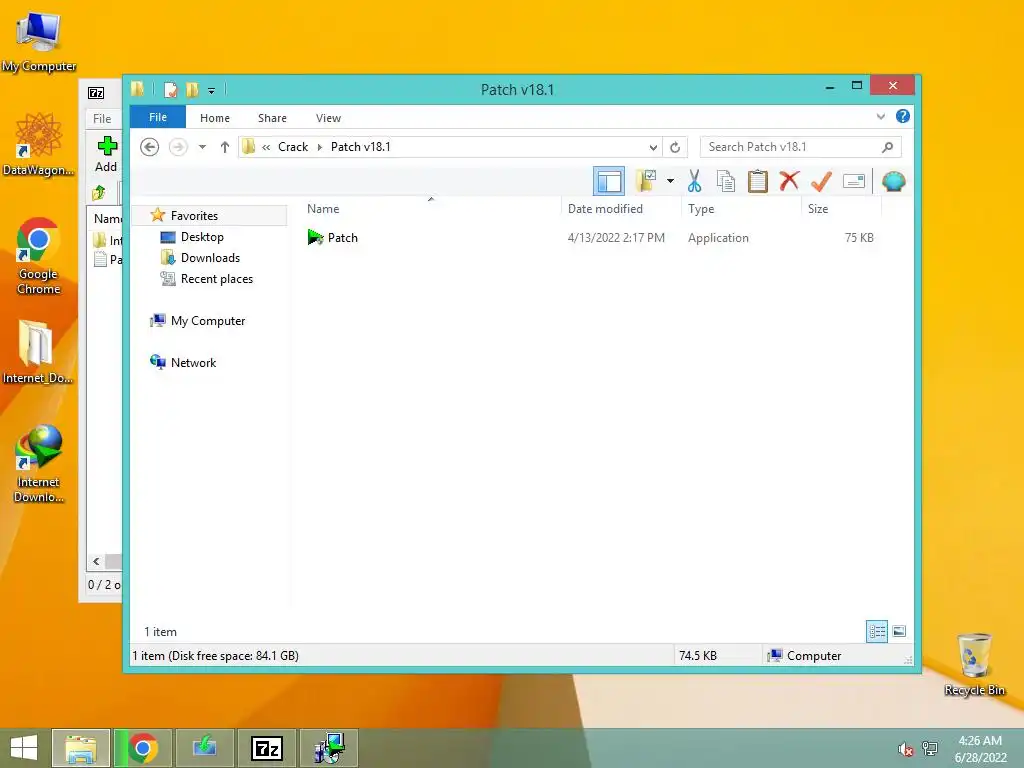1024x768 pixels.
Task: Click the quick access new folder icon
Action: [x=192, y=90]
